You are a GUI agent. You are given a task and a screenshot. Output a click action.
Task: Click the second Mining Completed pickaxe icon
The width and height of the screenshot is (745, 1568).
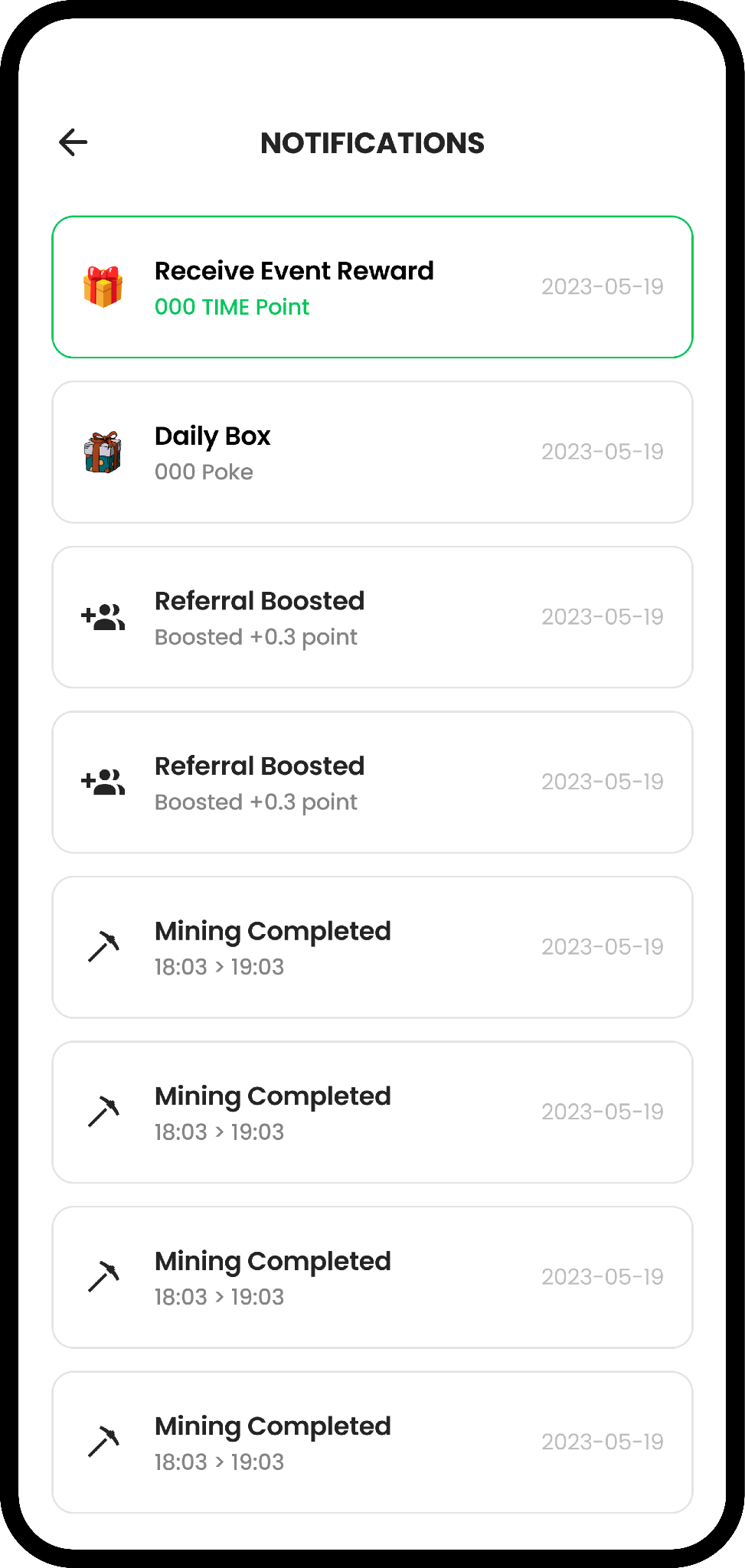pyautogui.click(x=103, y=1112)
